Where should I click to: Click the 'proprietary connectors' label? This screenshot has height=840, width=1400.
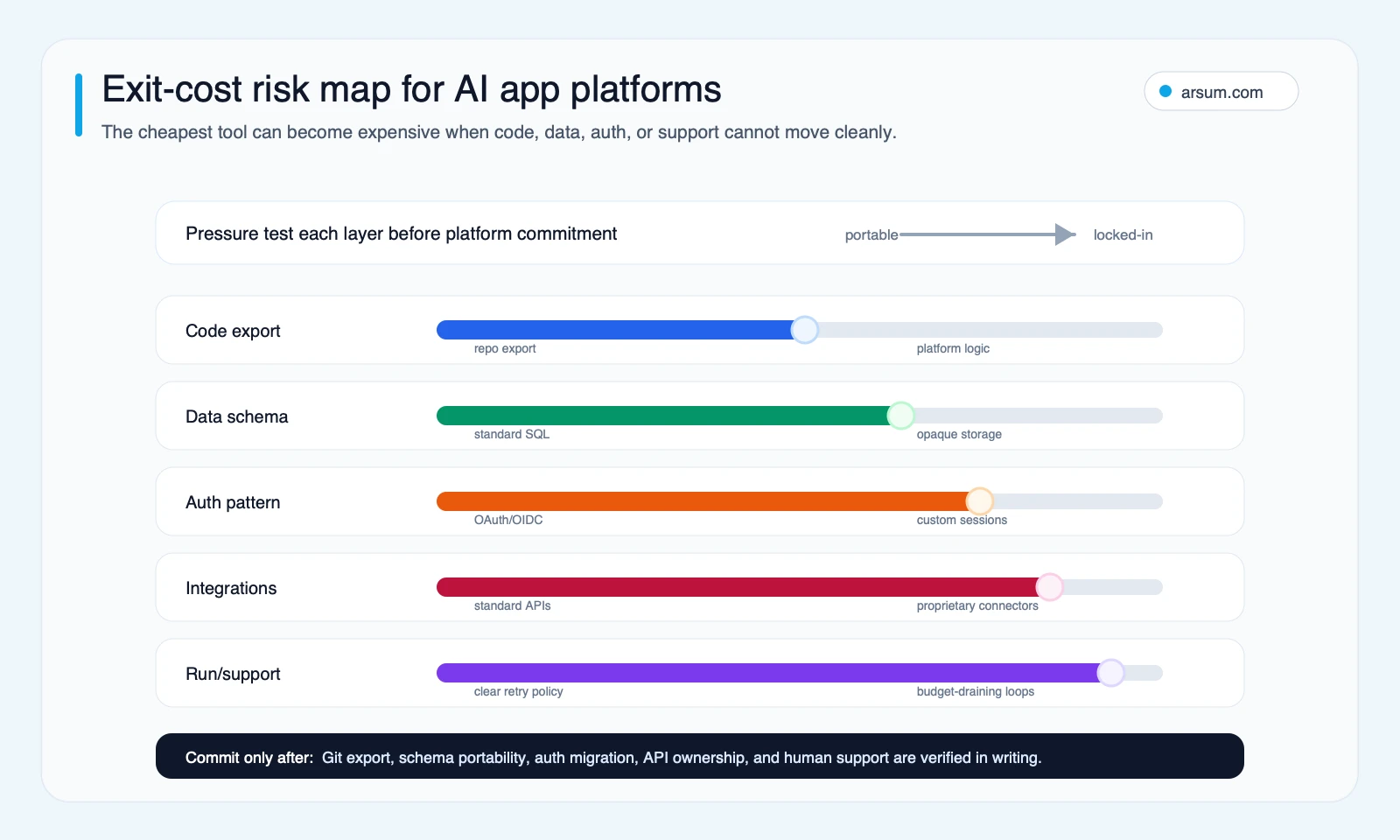(977, 605)
